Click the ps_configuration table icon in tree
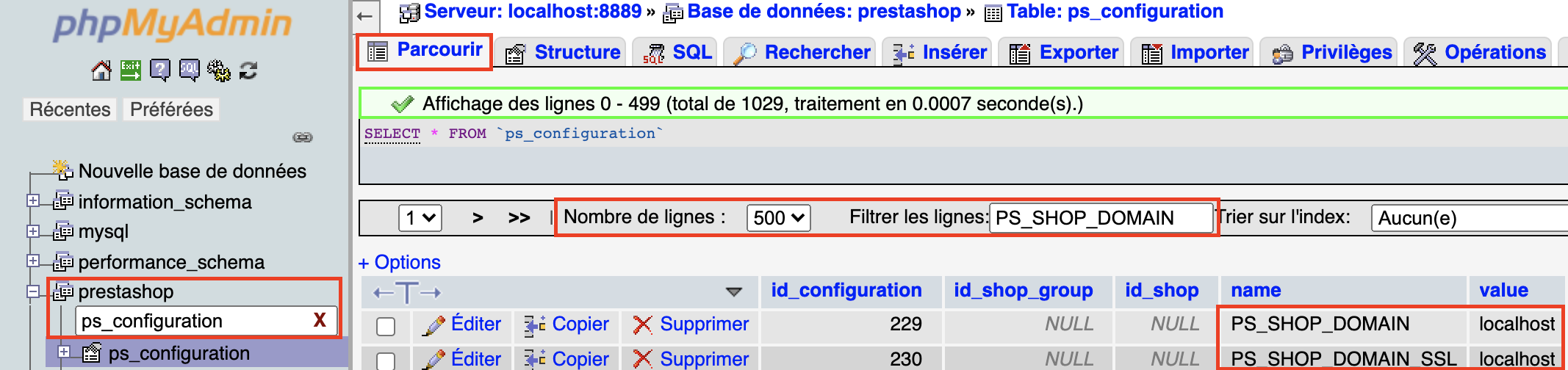1568x370 pixels. (x=92, y=353)
